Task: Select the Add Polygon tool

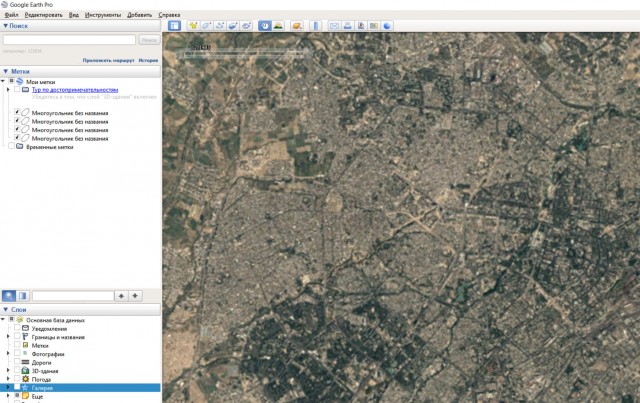Action: (x=207, y=26)
